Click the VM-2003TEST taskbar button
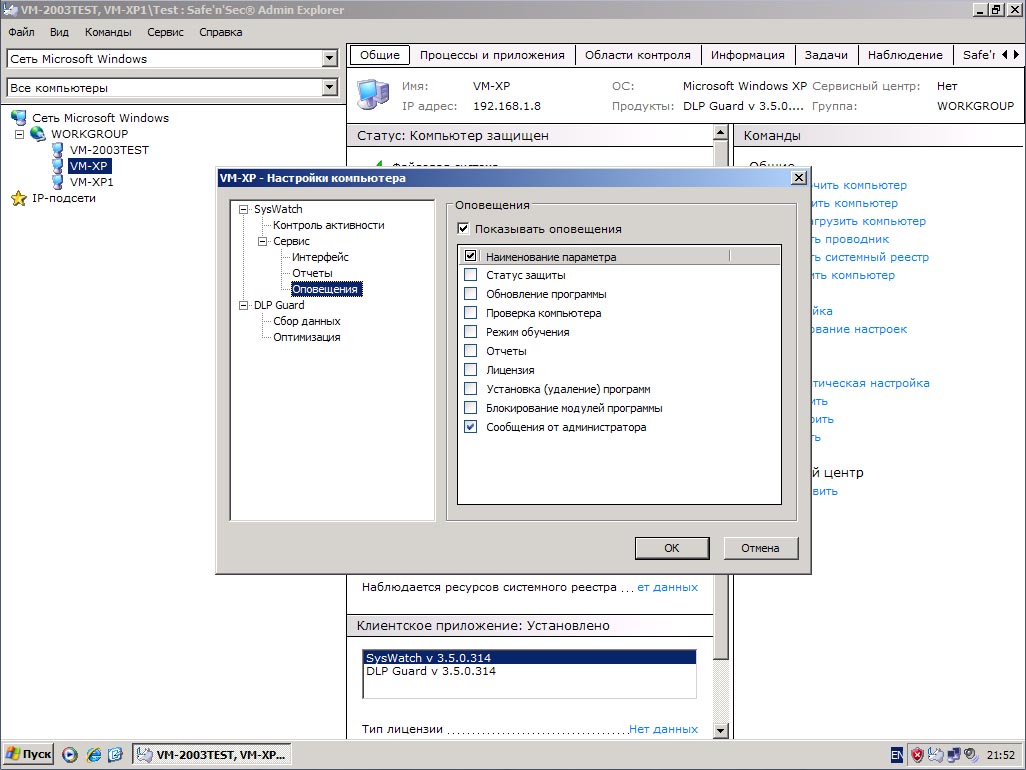 (213, 755)
